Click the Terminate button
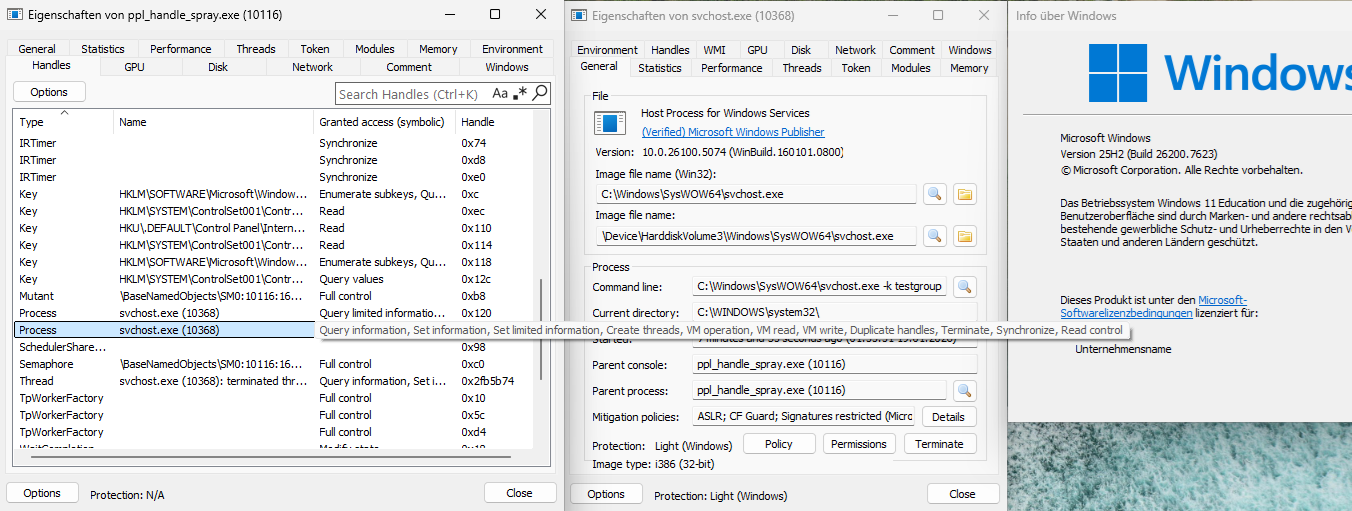1352x511 pixels. coord(940,444)
